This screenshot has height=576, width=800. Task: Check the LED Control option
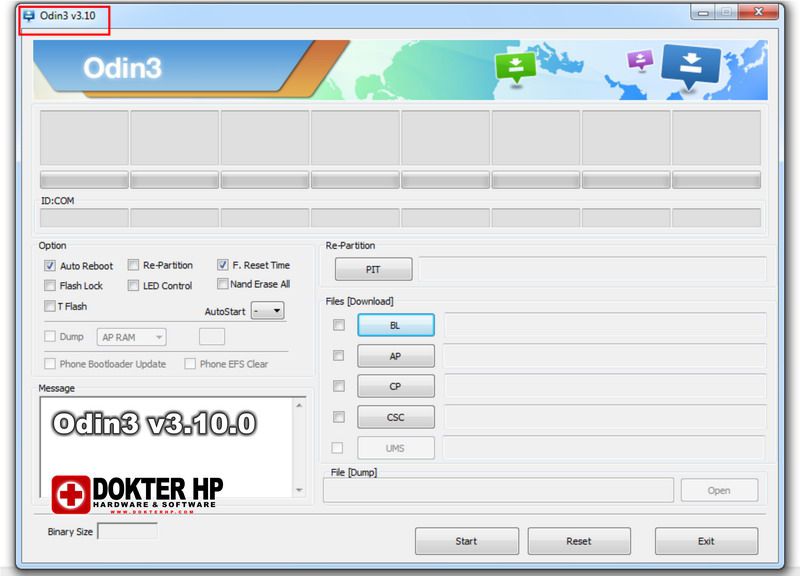(x=133, y=286)
